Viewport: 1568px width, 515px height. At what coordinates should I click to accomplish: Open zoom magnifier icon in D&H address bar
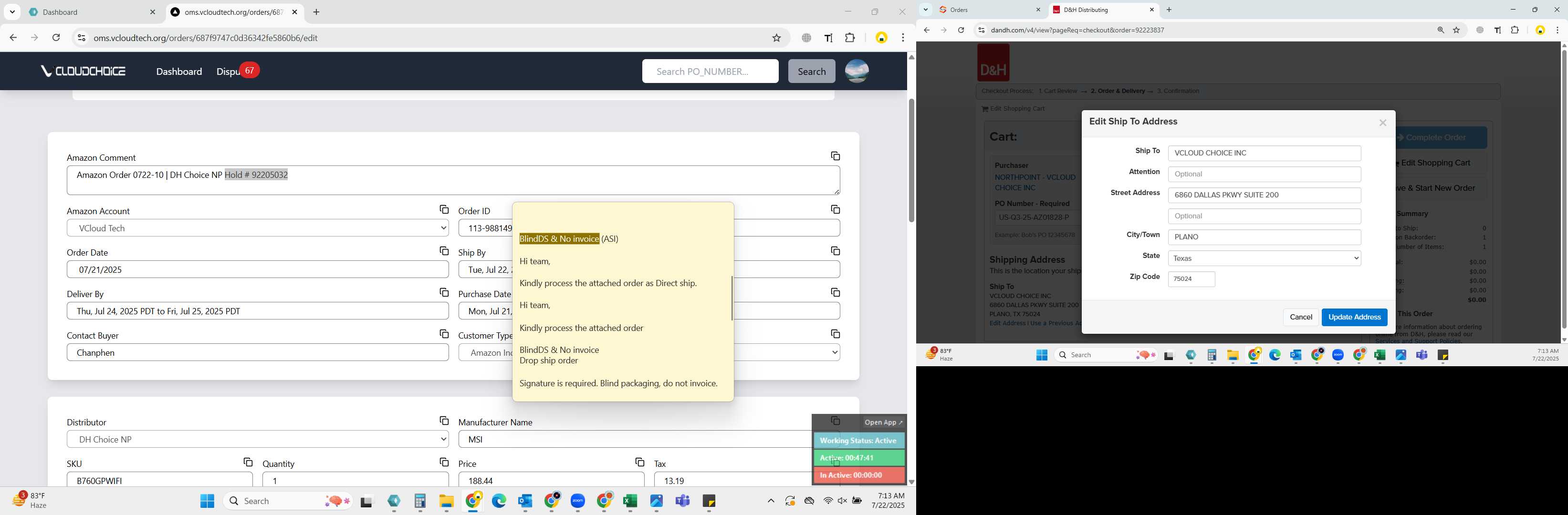(x=1440, y=30)
